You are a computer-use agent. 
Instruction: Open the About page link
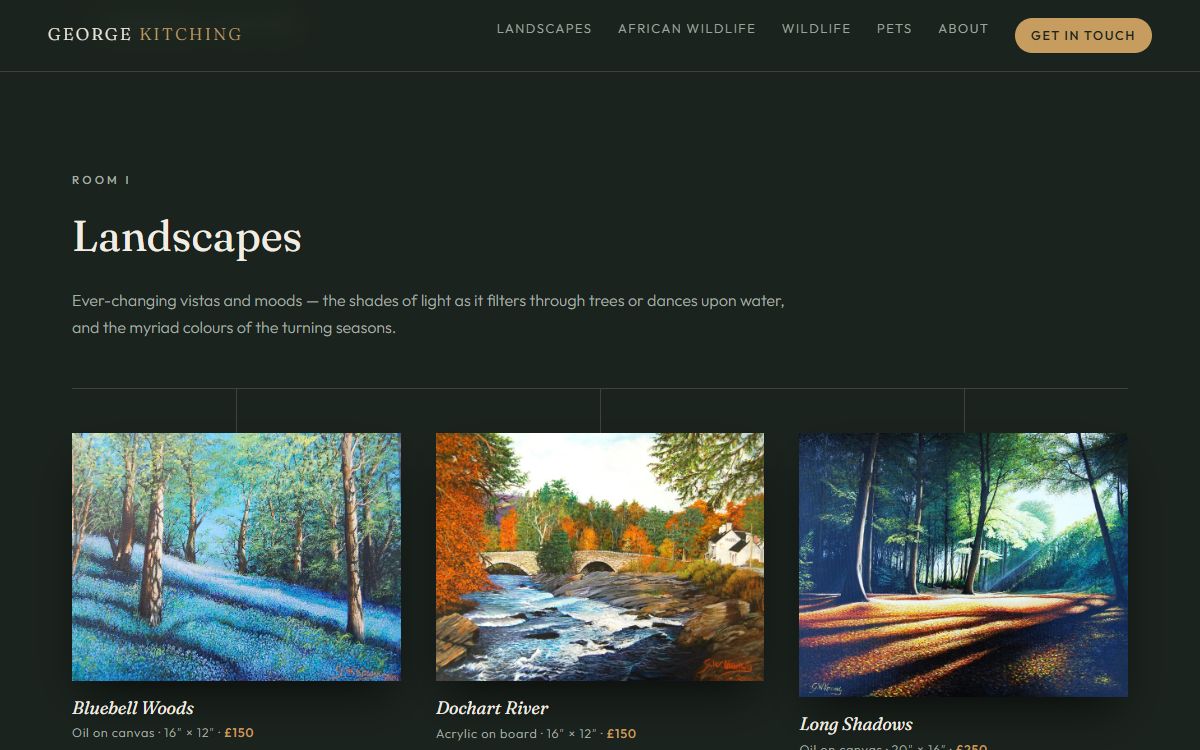tap(963, 29)
